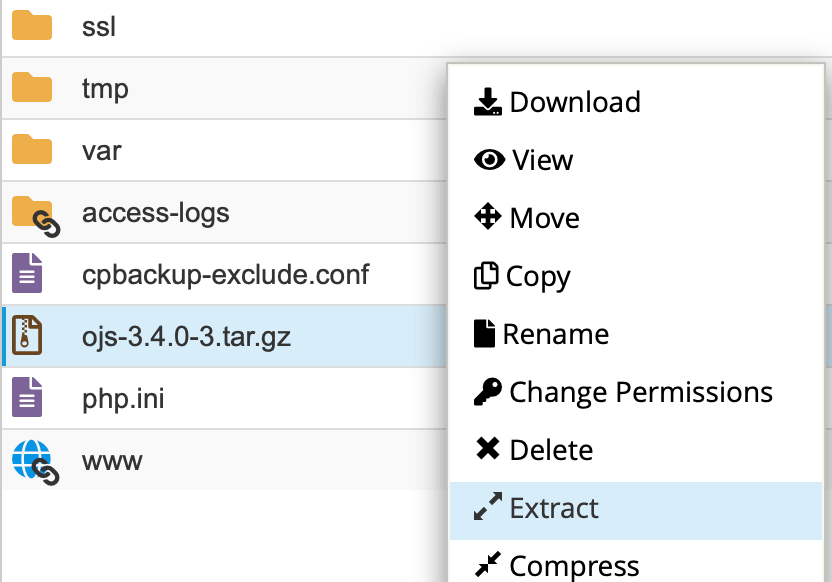Click the ssl folder icon
The width and height of the screenshot is (832, 582).
coord(32,26)
